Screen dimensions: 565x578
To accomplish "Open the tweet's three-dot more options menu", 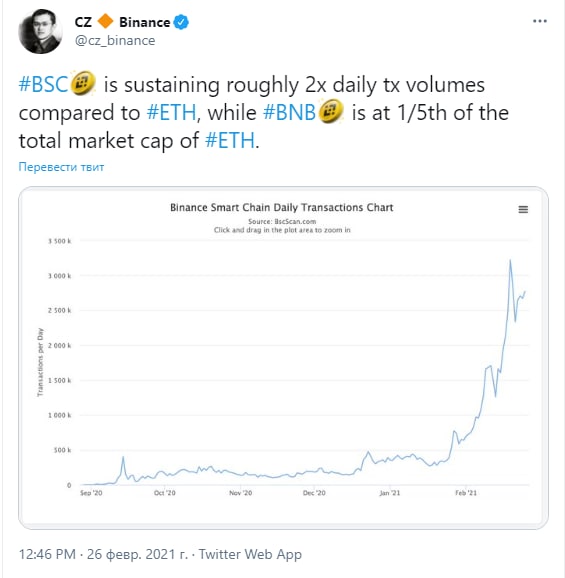I will click(x=540, y=21).
